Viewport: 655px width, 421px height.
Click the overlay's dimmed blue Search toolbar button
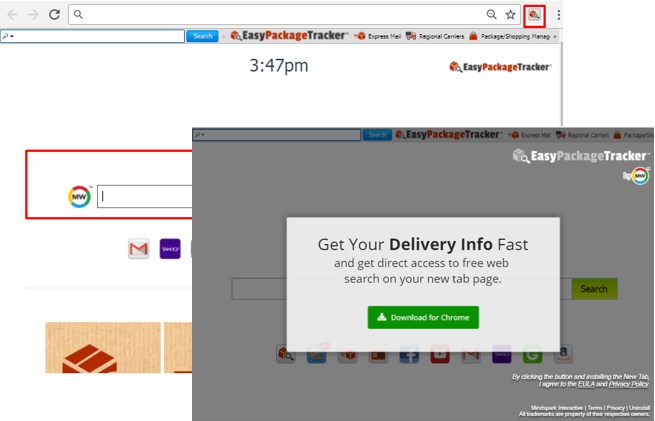pyautogui.click(x=377, y=135)
